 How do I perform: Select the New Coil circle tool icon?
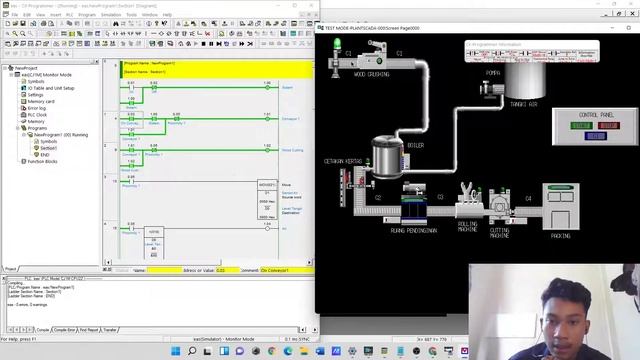(x=161, y=33)
